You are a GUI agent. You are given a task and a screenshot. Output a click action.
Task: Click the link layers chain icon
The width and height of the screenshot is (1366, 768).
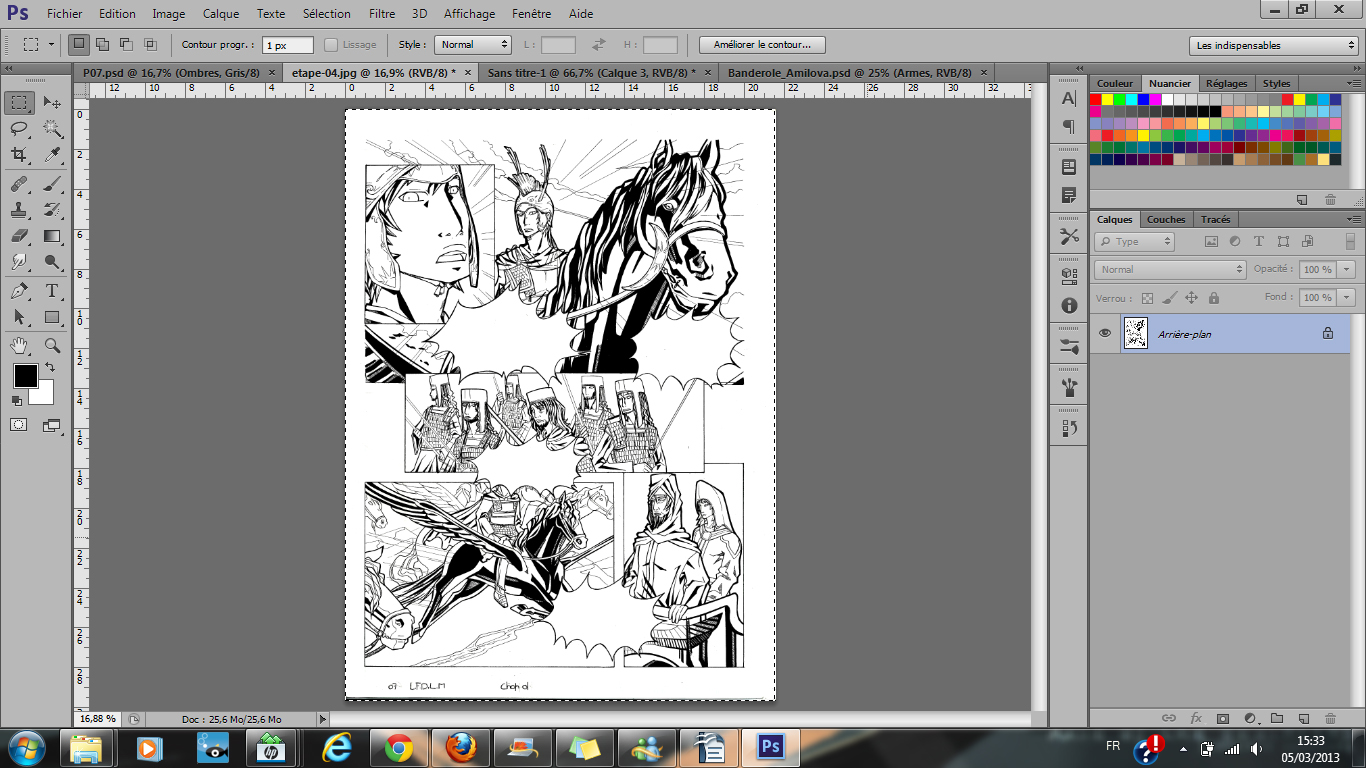pos(1168,718)
